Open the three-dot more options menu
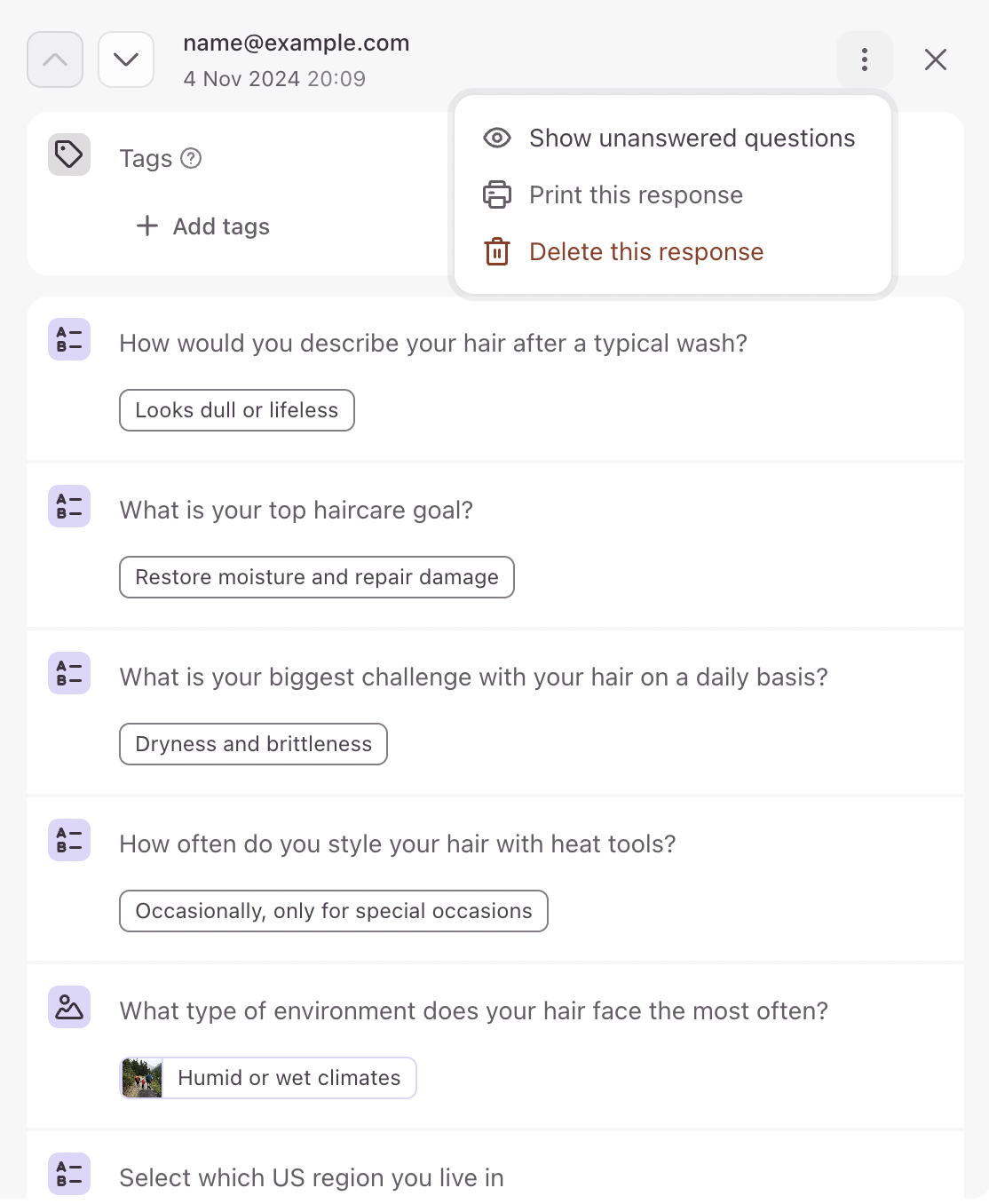The width and height of the screenshot is (989, 1204). tap(865, 59)
